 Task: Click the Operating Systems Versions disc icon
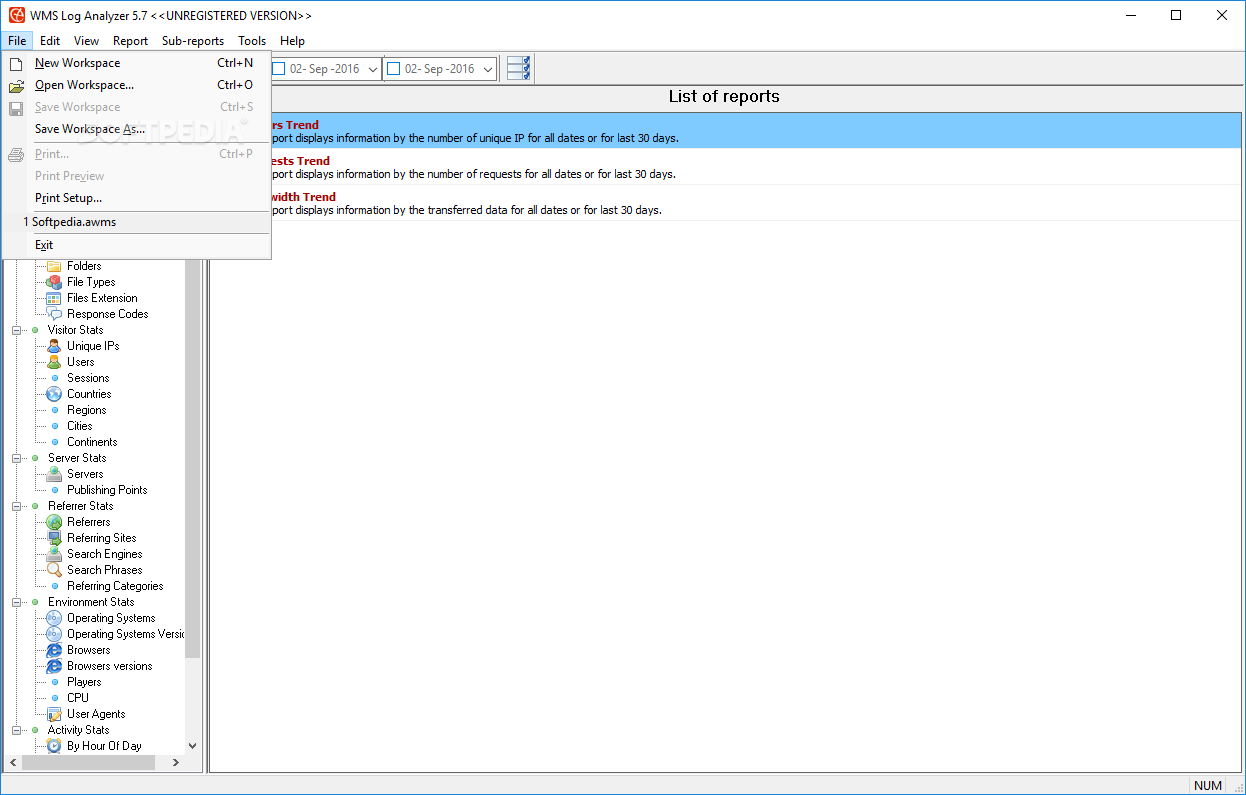click(54, 634)
